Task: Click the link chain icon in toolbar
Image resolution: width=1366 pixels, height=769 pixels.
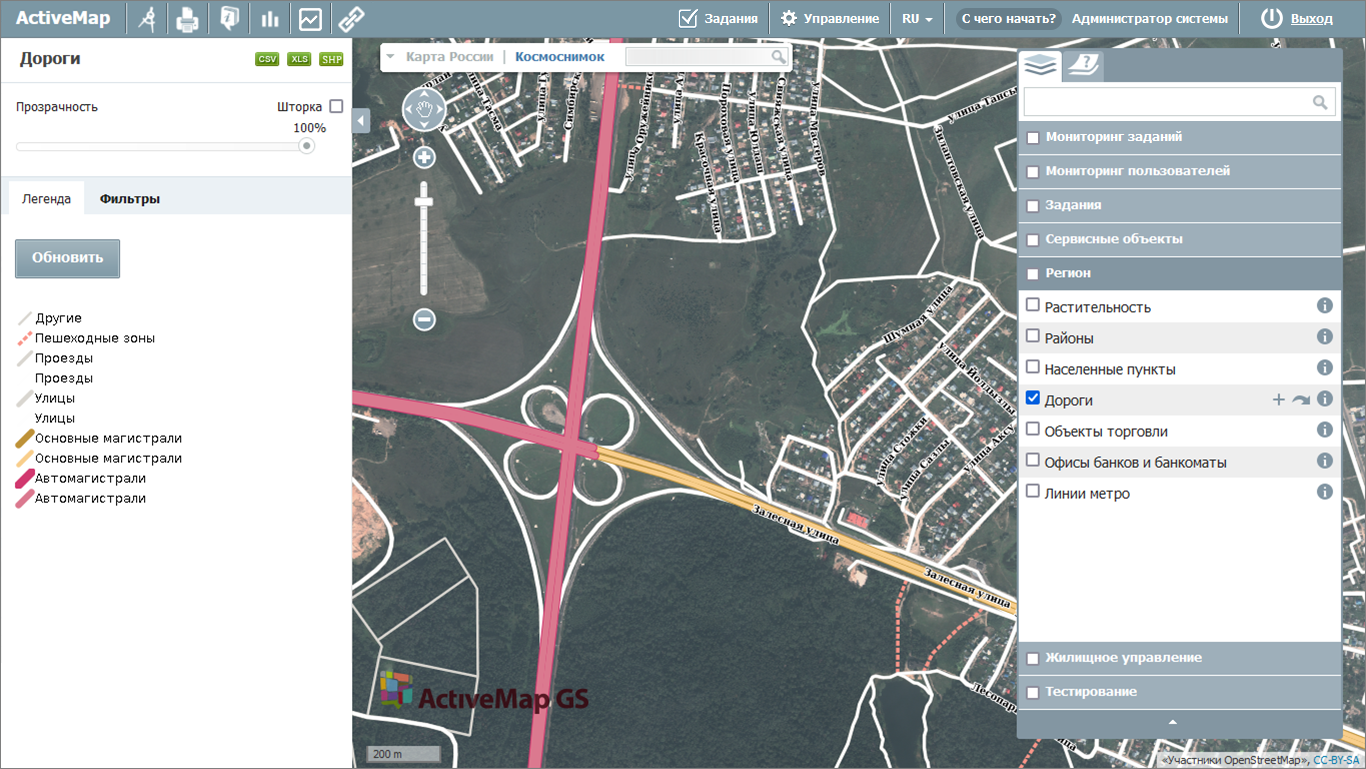Action: 350,19
